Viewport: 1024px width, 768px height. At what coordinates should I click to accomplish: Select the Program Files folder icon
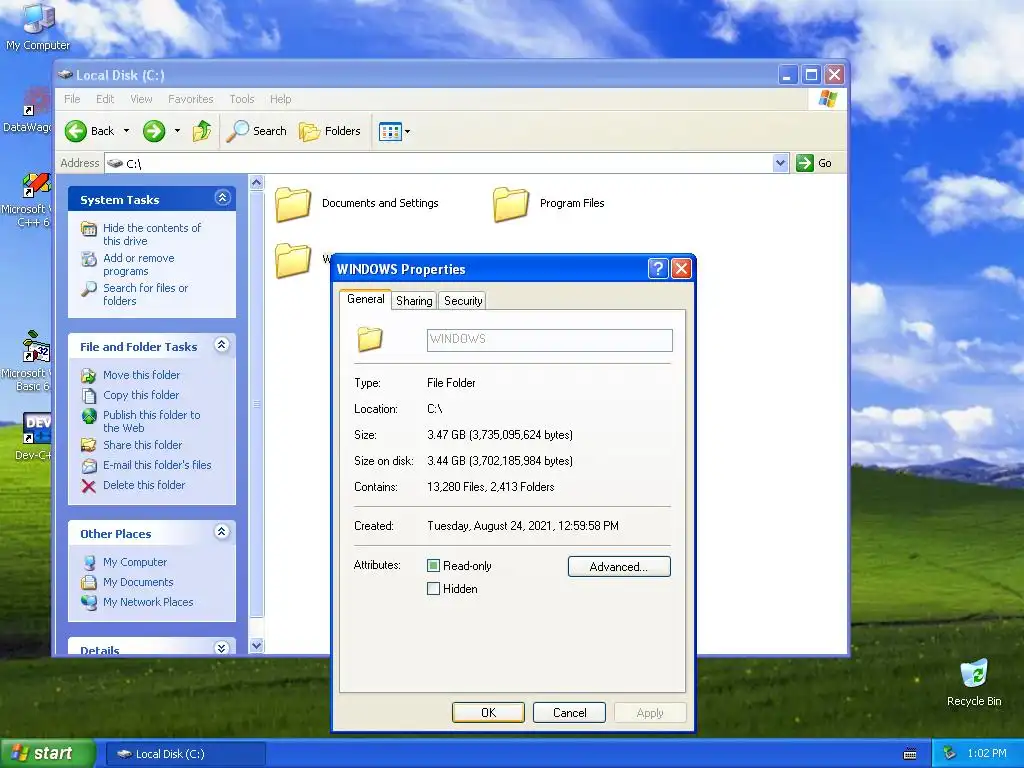coord(511,204)
